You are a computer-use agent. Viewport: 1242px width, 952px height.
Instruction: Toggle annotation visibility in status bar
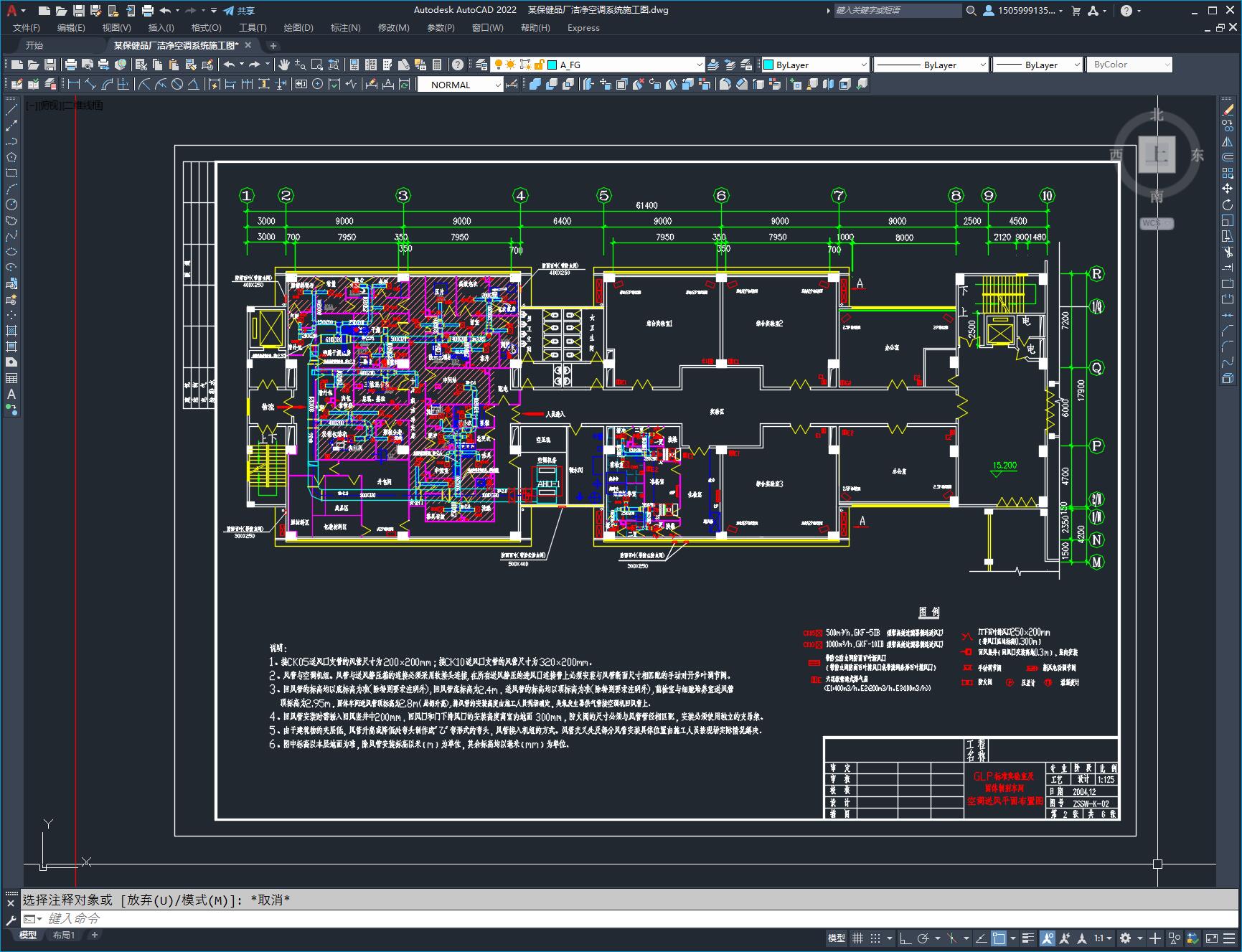[x=1048, y=938]
